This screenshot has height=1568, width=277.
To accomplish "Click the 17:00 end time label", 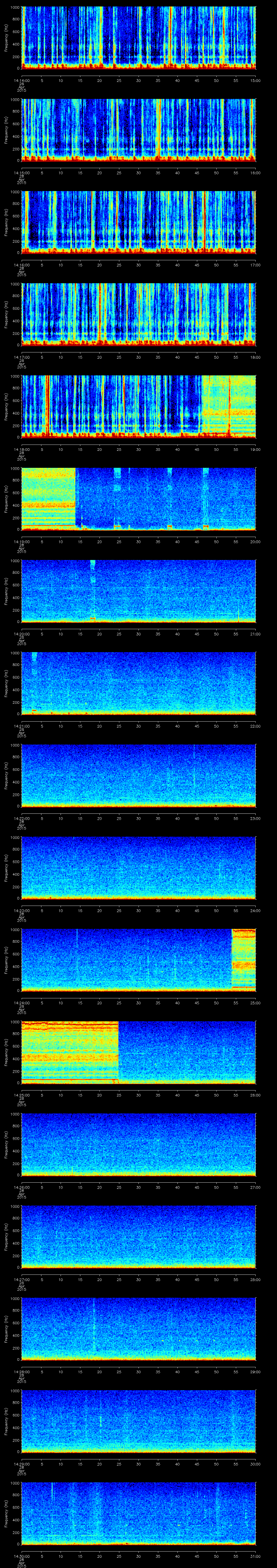I will 255,265.
